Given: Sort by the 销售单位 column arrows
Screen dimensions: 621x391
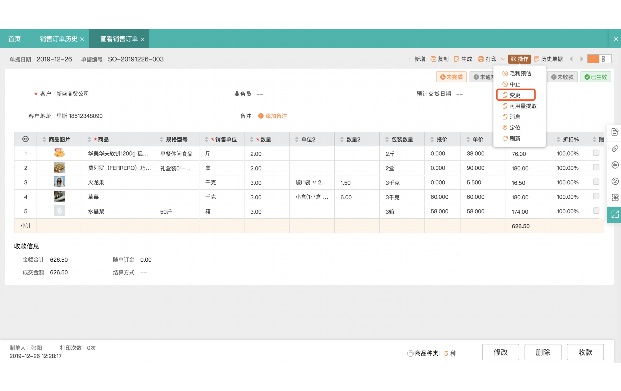Looking at the screenshot, I should click(x=206, y=139).
